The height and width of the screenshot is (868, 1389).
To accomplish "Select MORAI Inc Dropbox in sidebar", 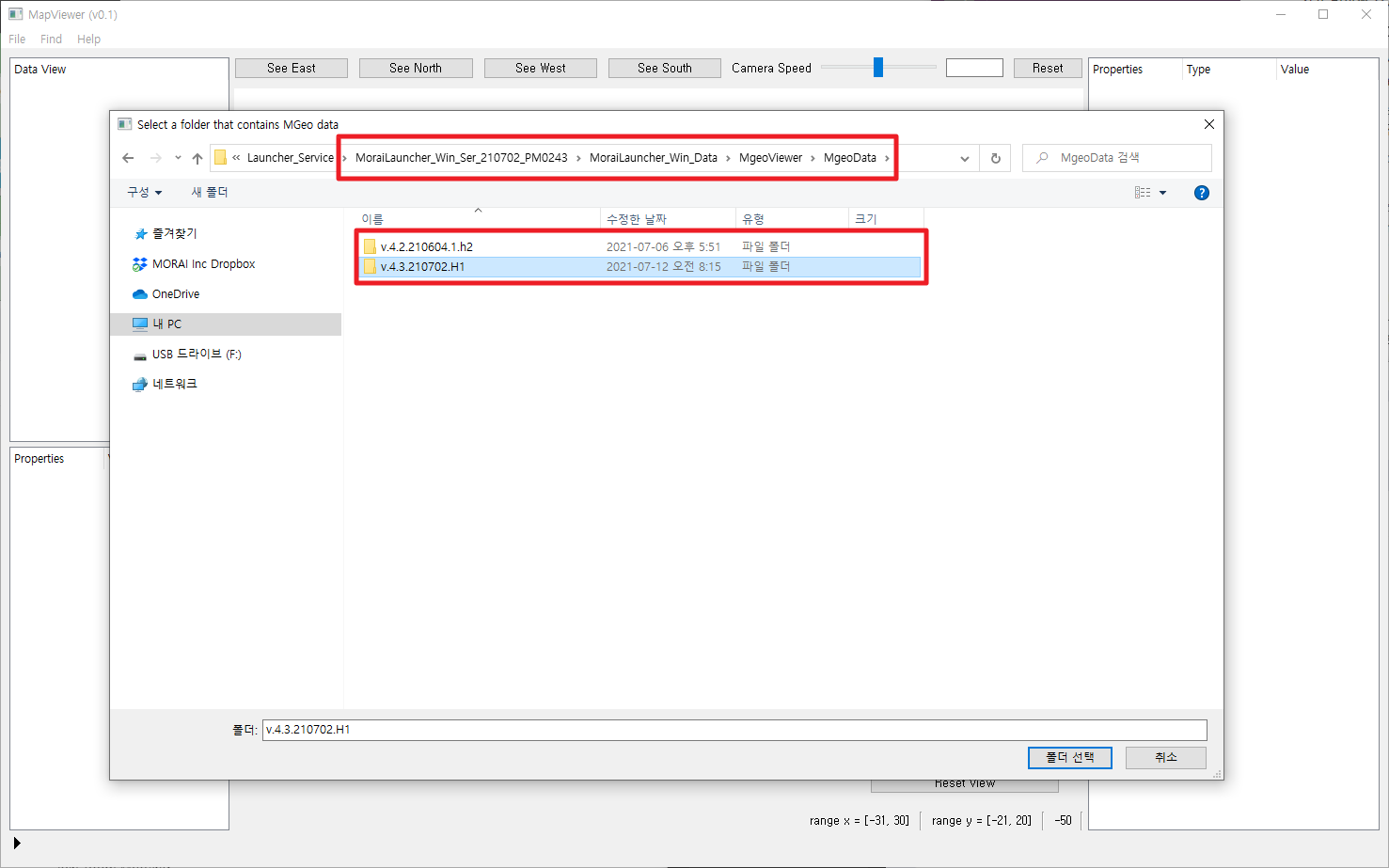I will pyautogui.click(x=203, y=264).
